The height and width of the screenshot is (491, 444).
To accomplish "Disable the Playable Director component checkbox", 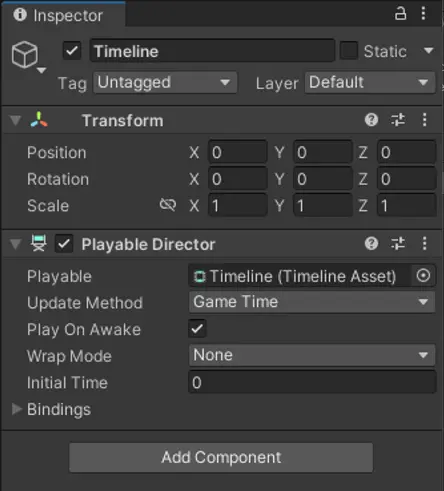I will pos(64,244).
